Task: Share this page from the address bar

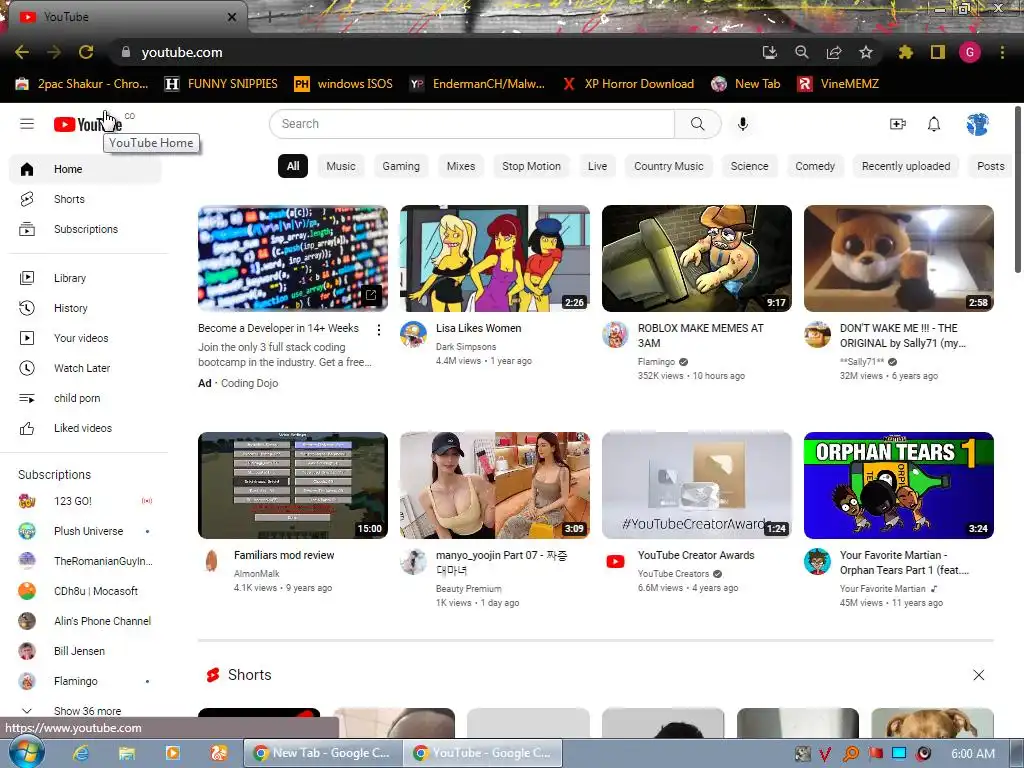Action: coord(834,52)
